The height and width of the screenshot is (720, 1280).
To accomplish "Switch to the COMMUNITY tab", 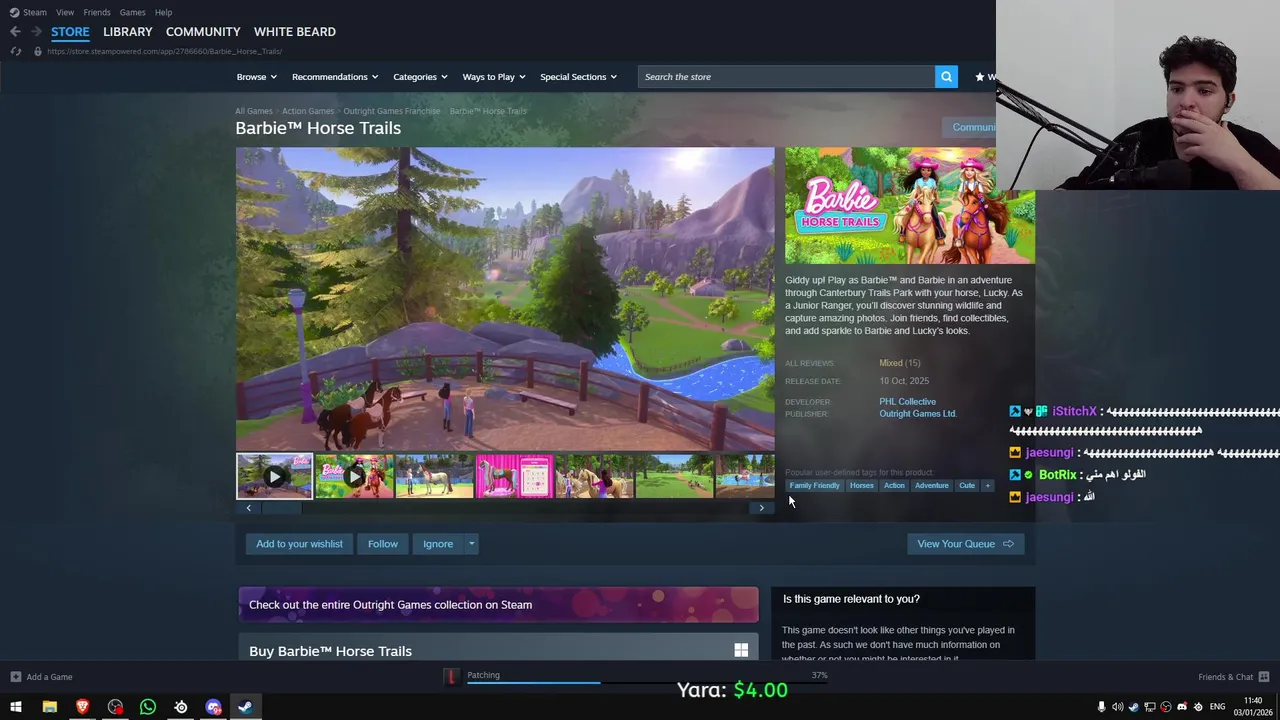I will pos(203,32).
